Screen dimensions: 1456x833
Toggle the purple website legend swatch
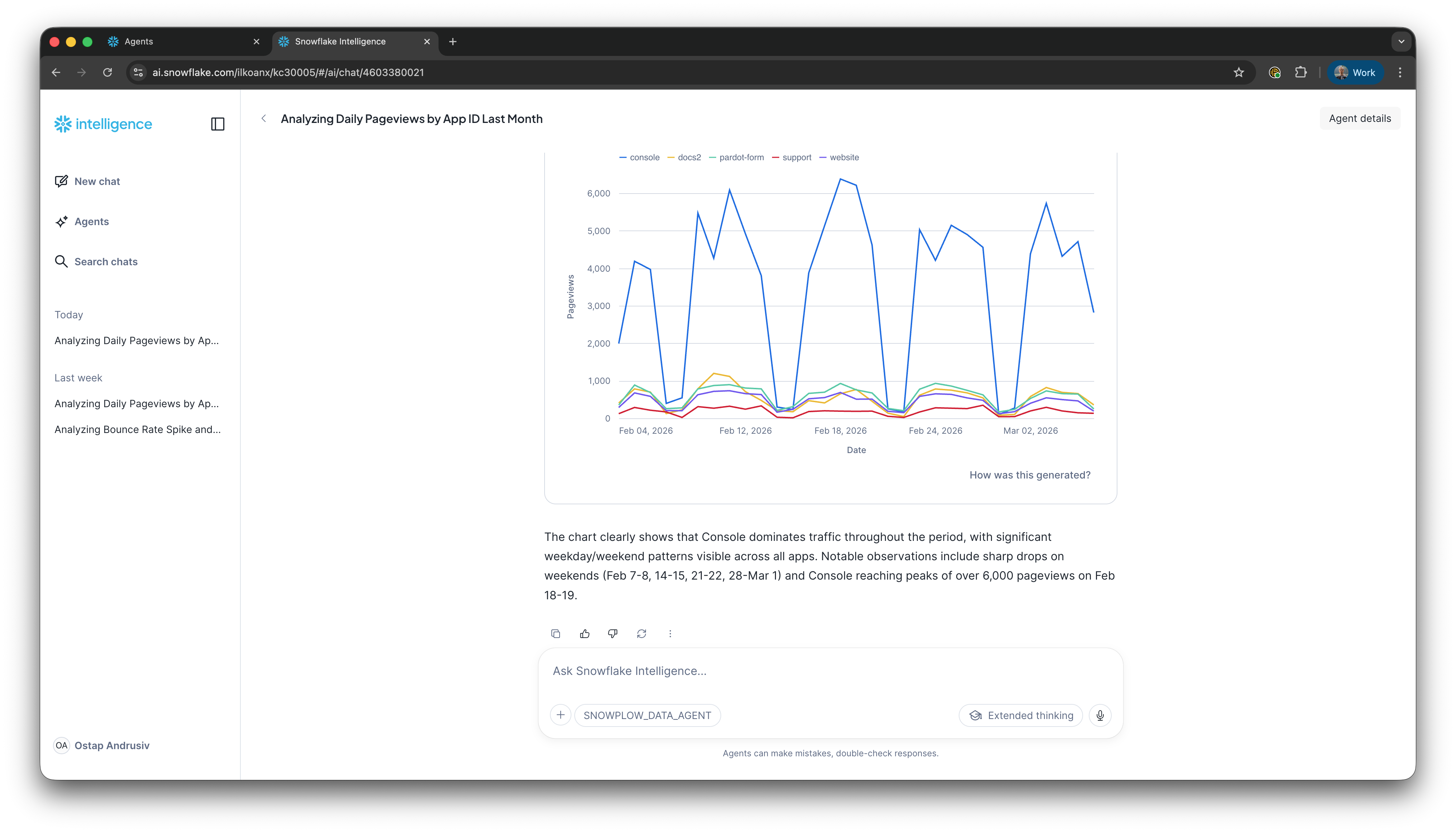[823, 157]
